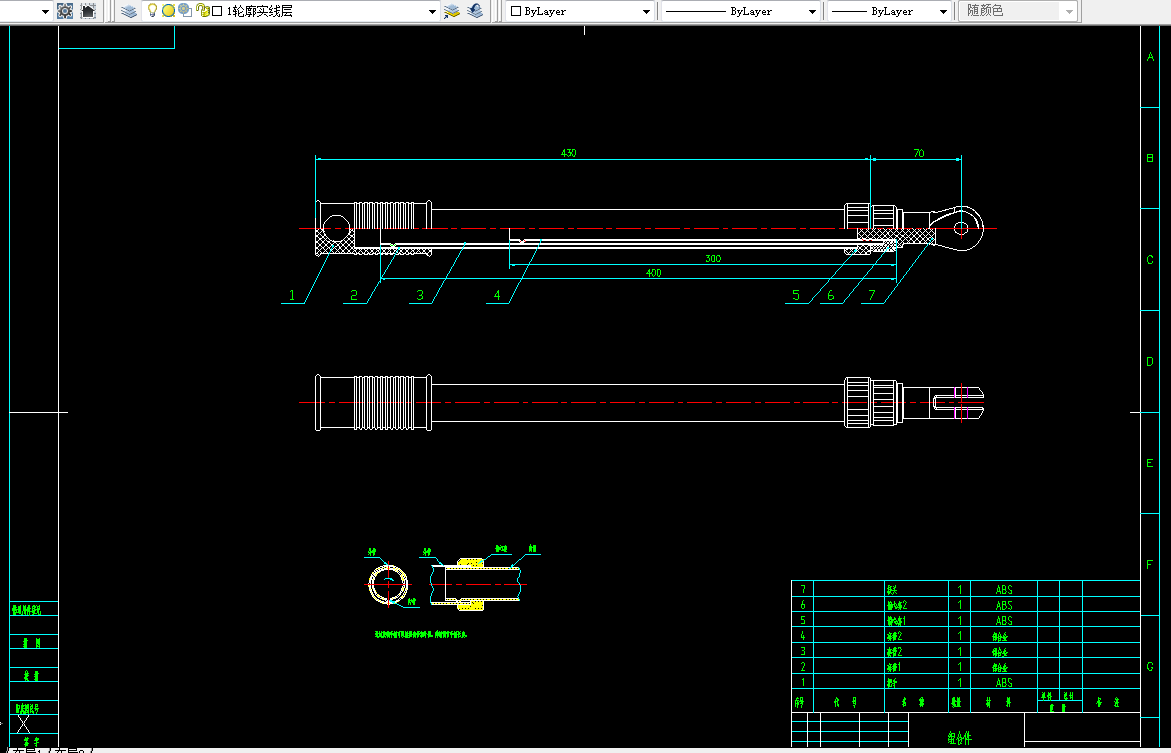Click the 随颜色 plot style dropdown
Screen dimensions: 1171x753
[x=1017, y=11]
